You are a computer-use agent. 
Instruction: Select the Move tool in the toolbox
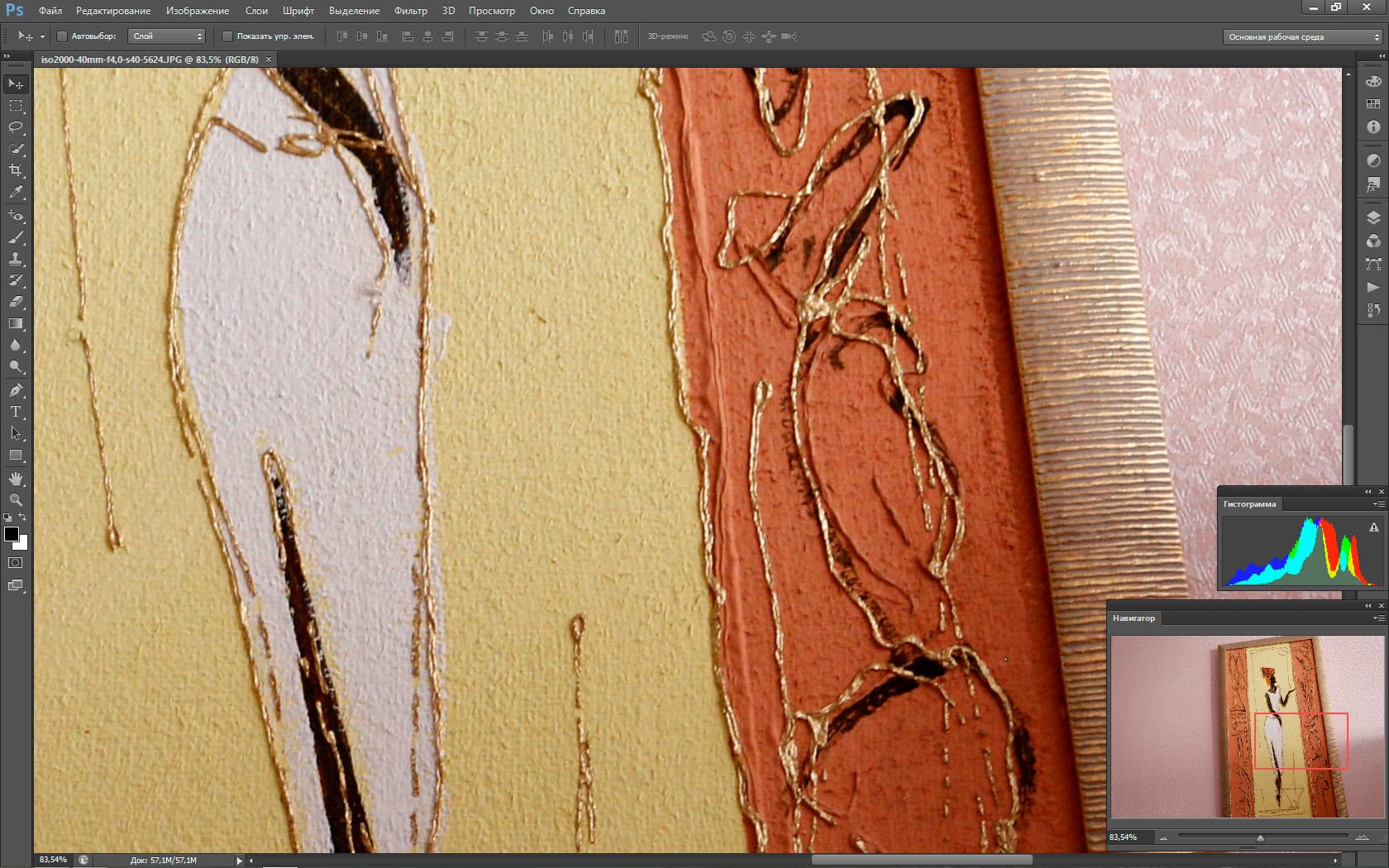pos(16,84)
